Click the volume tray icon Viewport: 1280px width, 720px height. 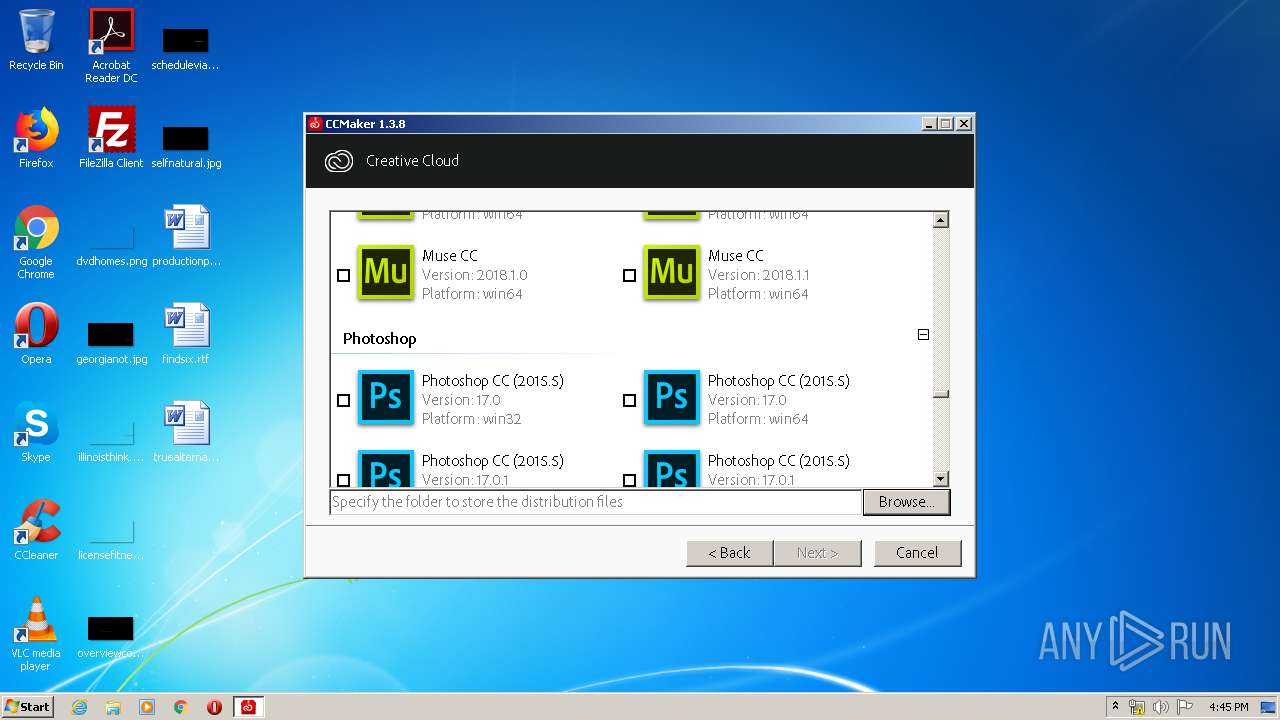[1161, 707]
